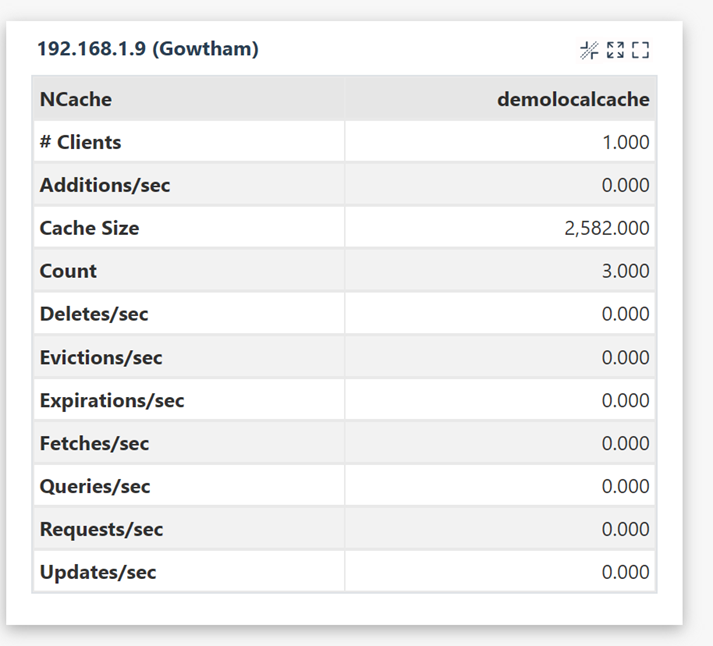Select the Additions/sec counter row
This screenshot has height=646, width=713.
(x=344, y=185)
